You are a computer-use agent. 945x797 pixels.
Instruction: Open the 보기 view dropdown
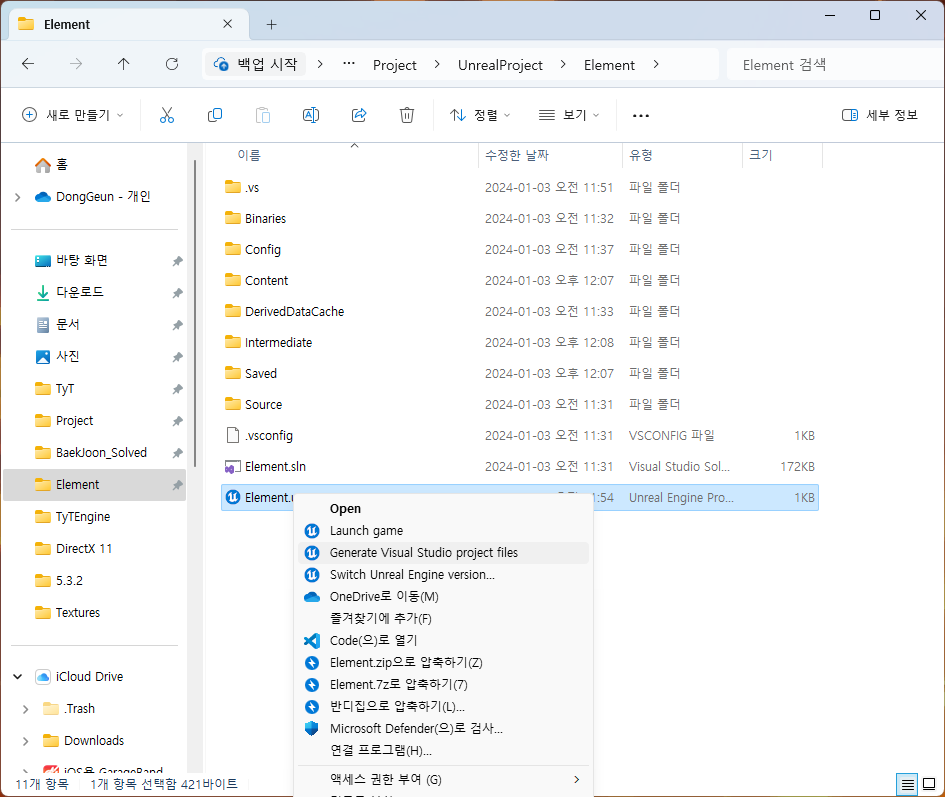pyautogui.click(x=568, y=115)
